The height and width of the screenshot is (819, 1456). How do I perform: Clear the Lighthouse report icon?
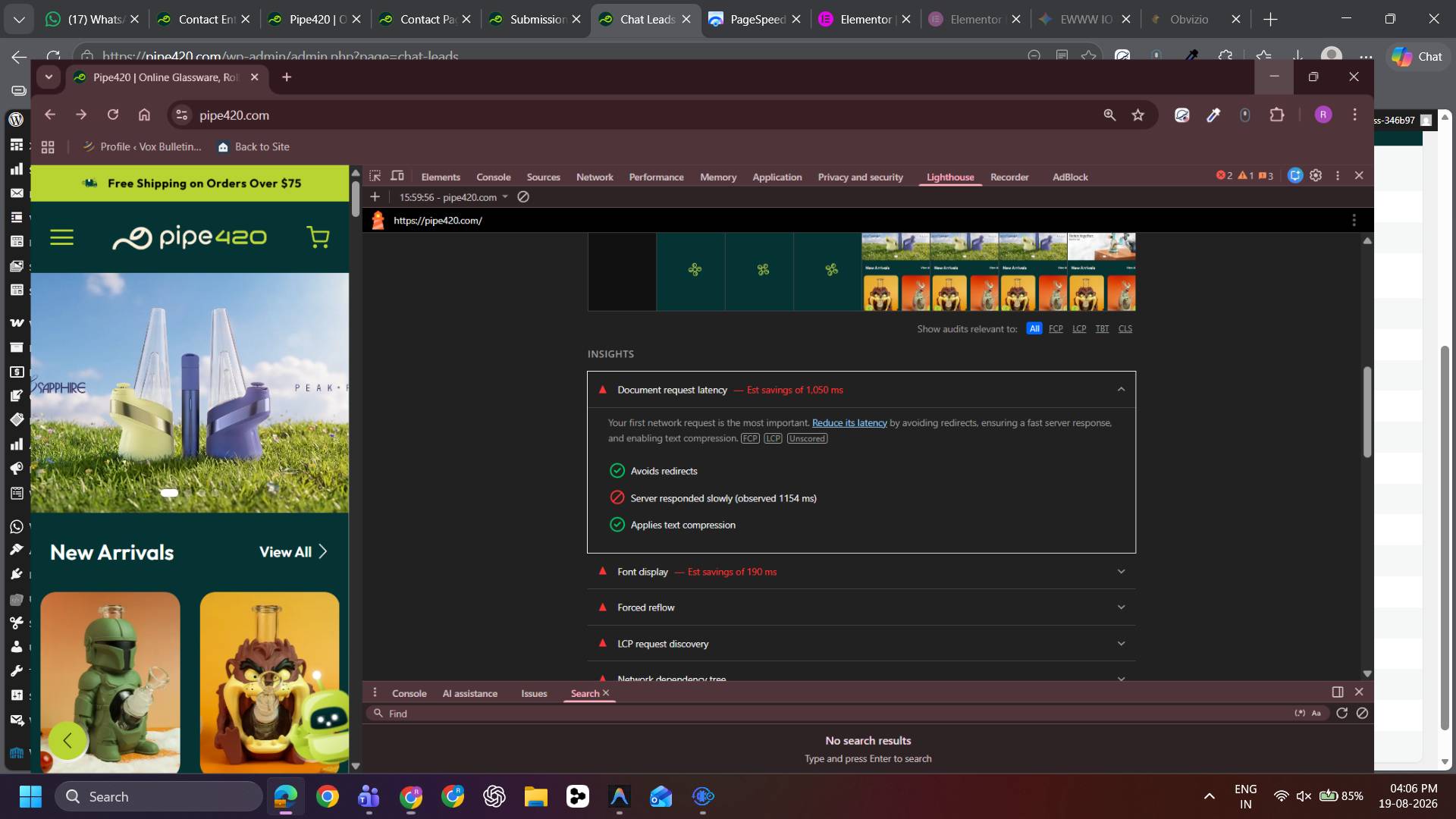523,197
